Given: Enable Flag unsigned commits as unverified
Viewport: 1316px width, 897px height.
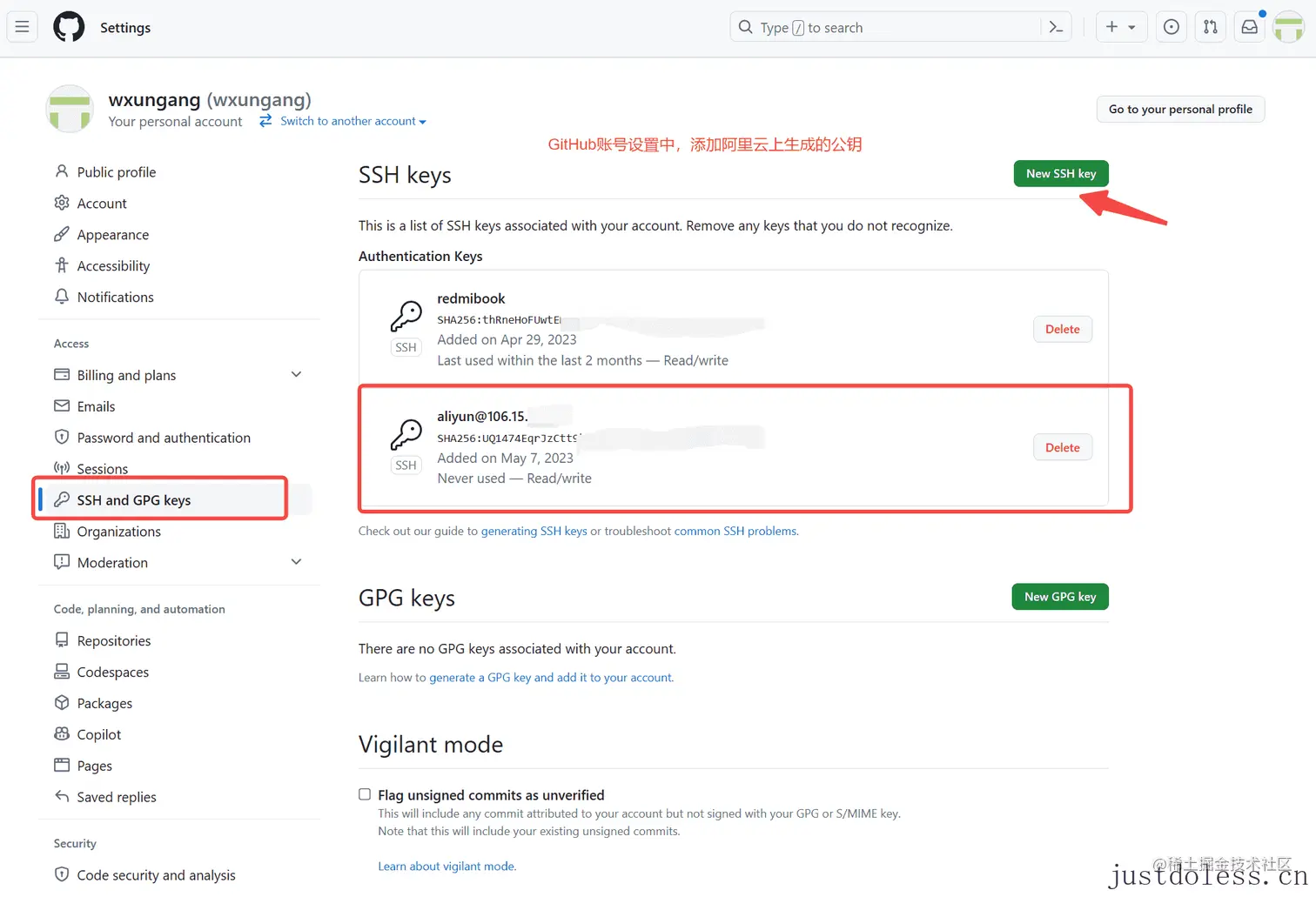Looking at the screenshot, I should click(365, 793).
